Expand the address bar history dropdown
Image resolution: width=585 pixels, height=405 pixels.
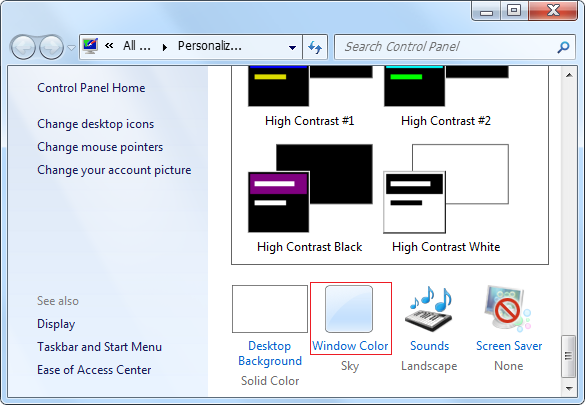292,47
